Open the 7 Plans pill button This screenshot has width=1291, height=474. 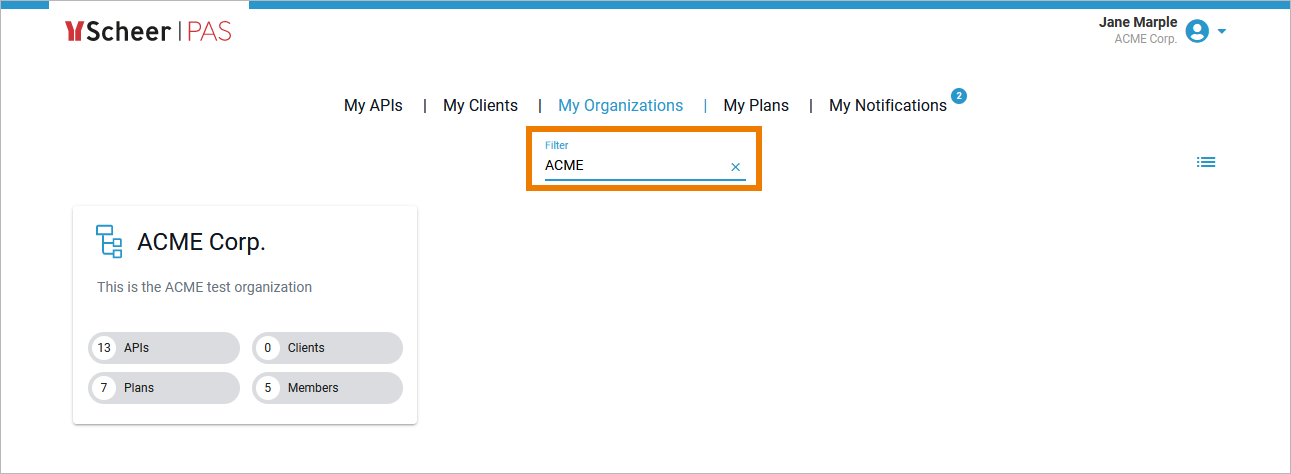tap(165, 388)
